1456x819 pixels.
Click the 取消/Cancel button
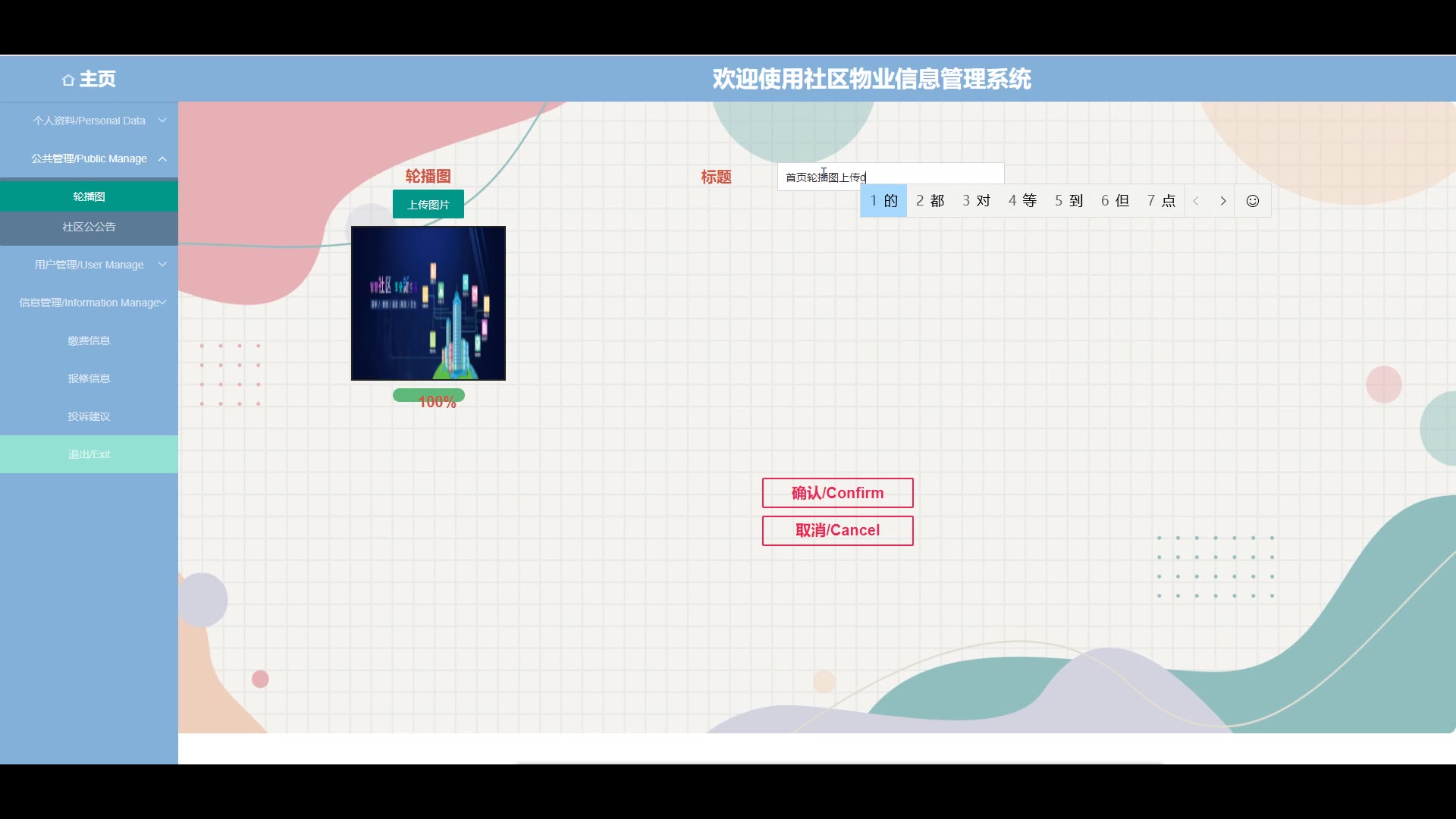837,531
